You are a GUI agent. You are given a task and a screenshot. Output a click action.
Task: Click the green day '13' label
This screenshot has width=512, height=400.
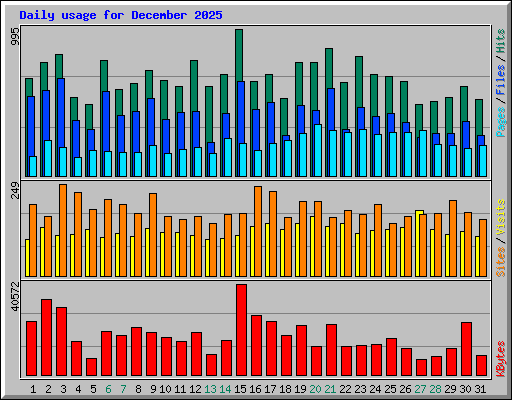(210, 389)
